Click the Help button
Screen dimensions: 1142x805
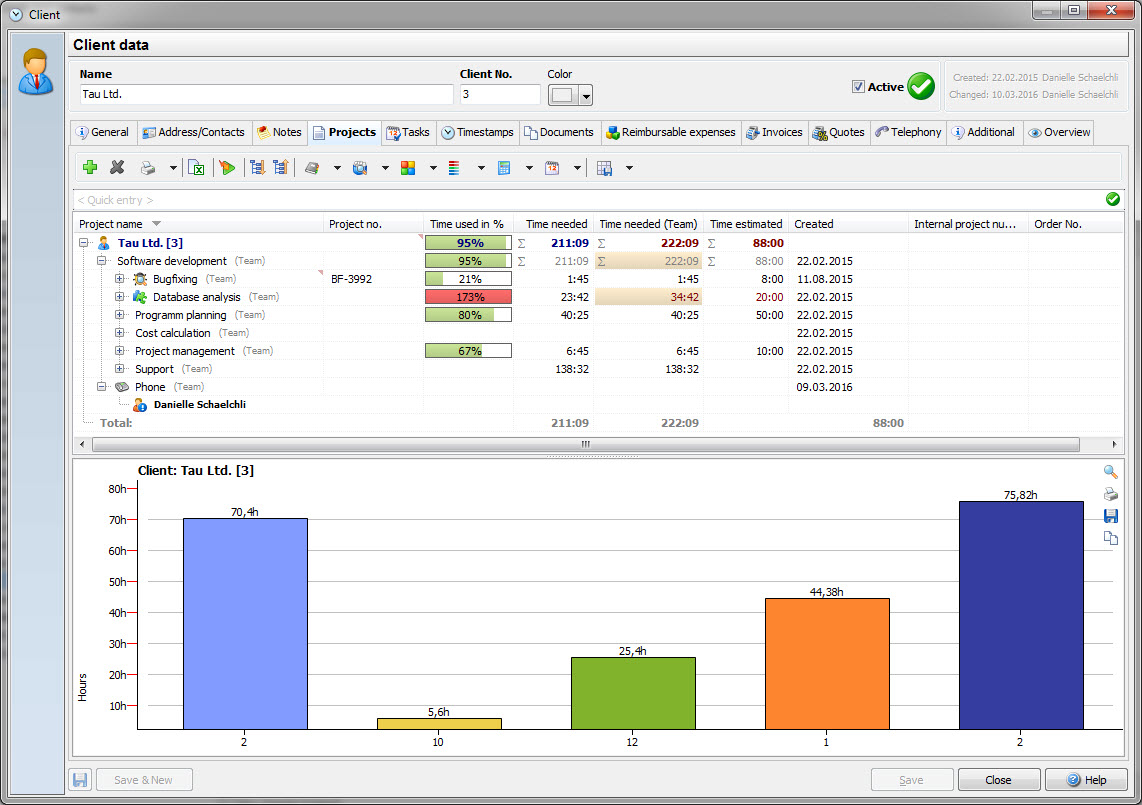[x=1085, y=780]
